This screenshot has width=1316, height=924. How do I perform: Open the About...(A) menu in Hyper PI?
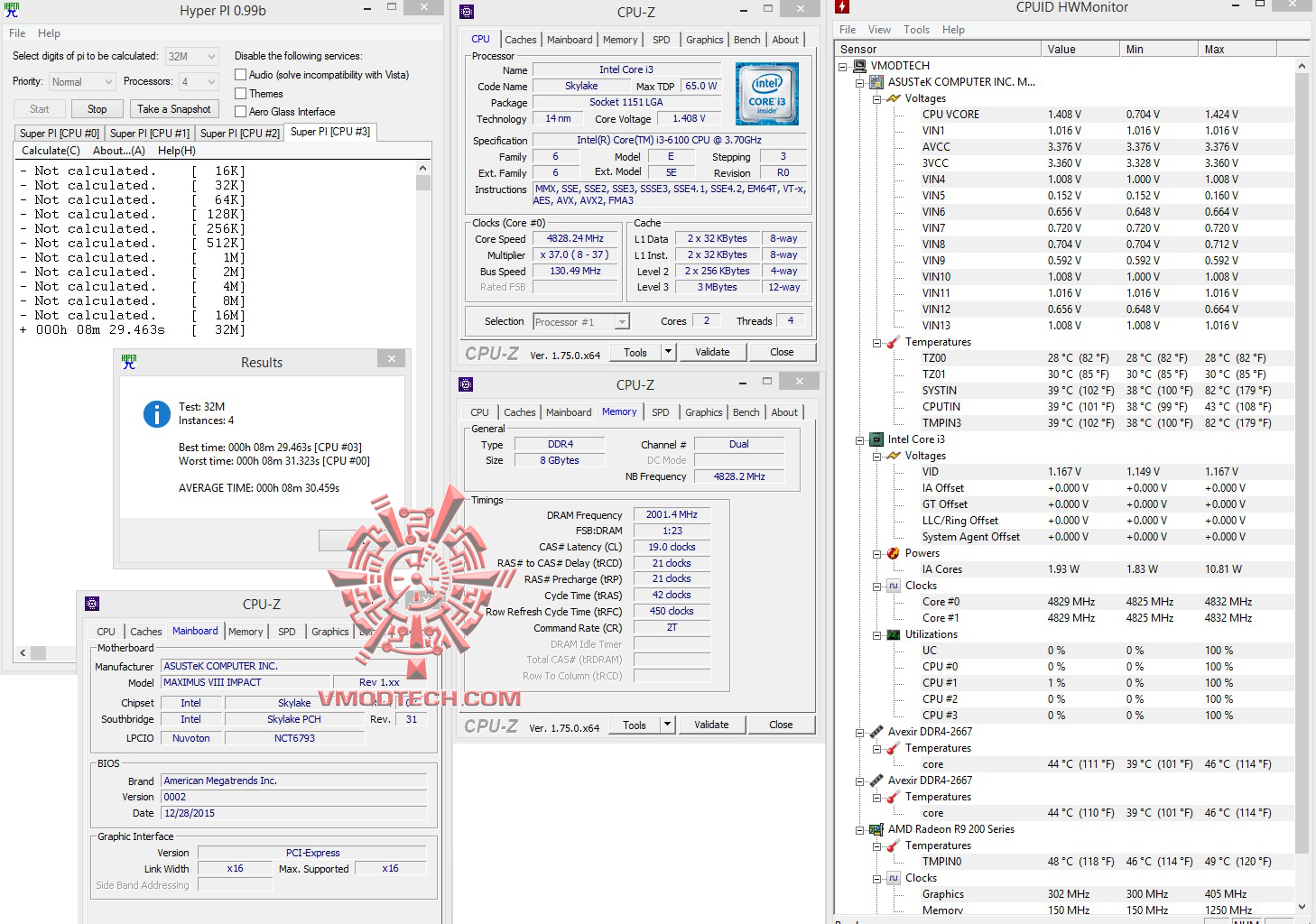[x=118, y=151]
